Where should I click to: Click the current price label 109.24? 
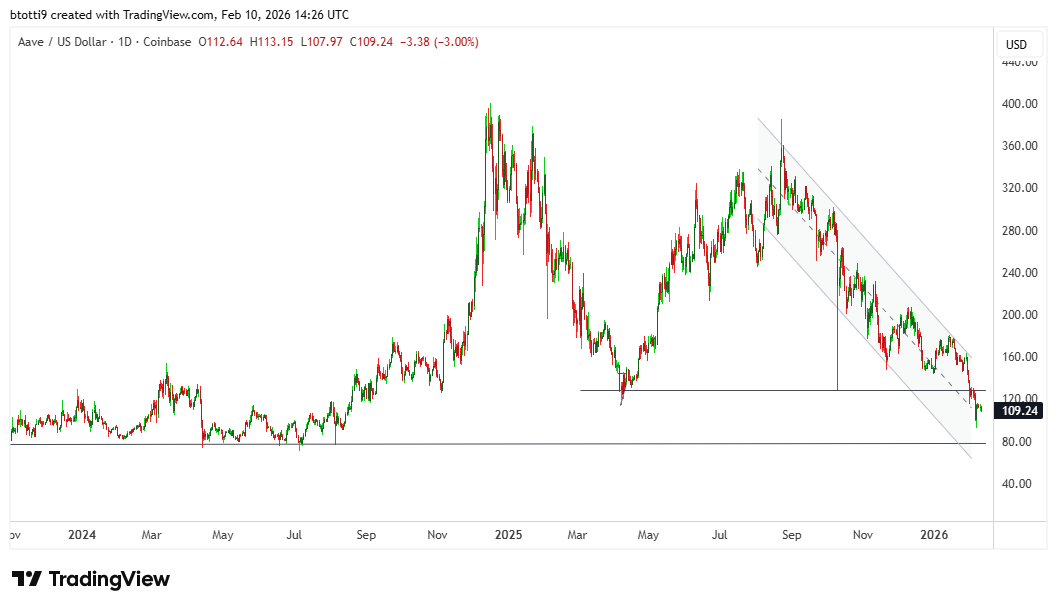point(1018,410)
